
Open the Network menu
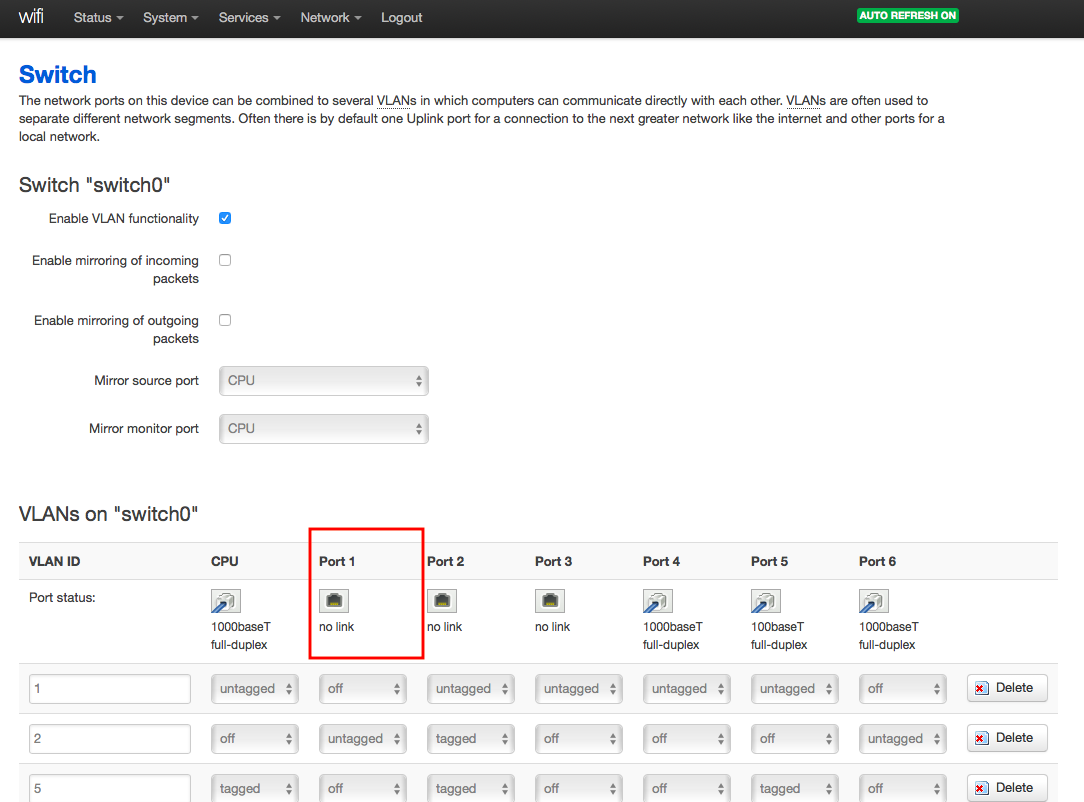[330, 18]
